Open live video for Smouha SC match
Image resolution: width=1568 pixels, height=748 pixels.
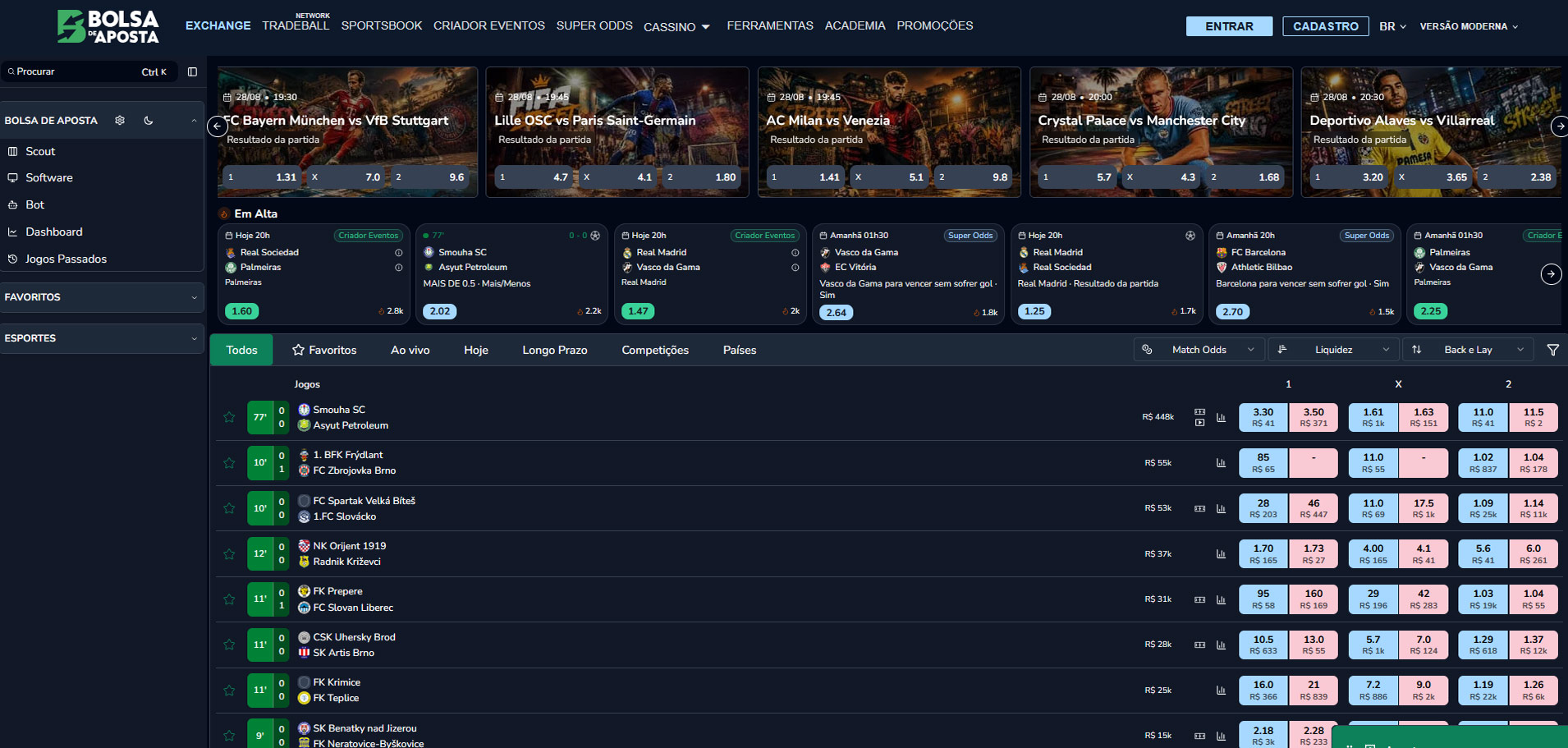[1199, 422]
